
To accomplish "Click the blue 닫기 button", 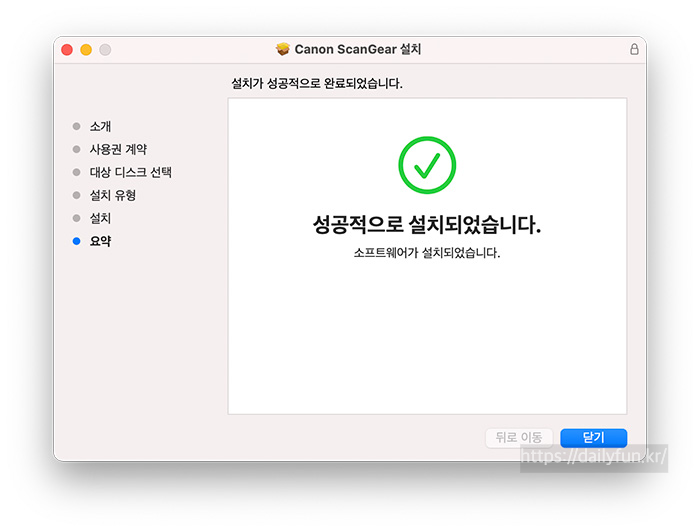I will click(593, 437).
